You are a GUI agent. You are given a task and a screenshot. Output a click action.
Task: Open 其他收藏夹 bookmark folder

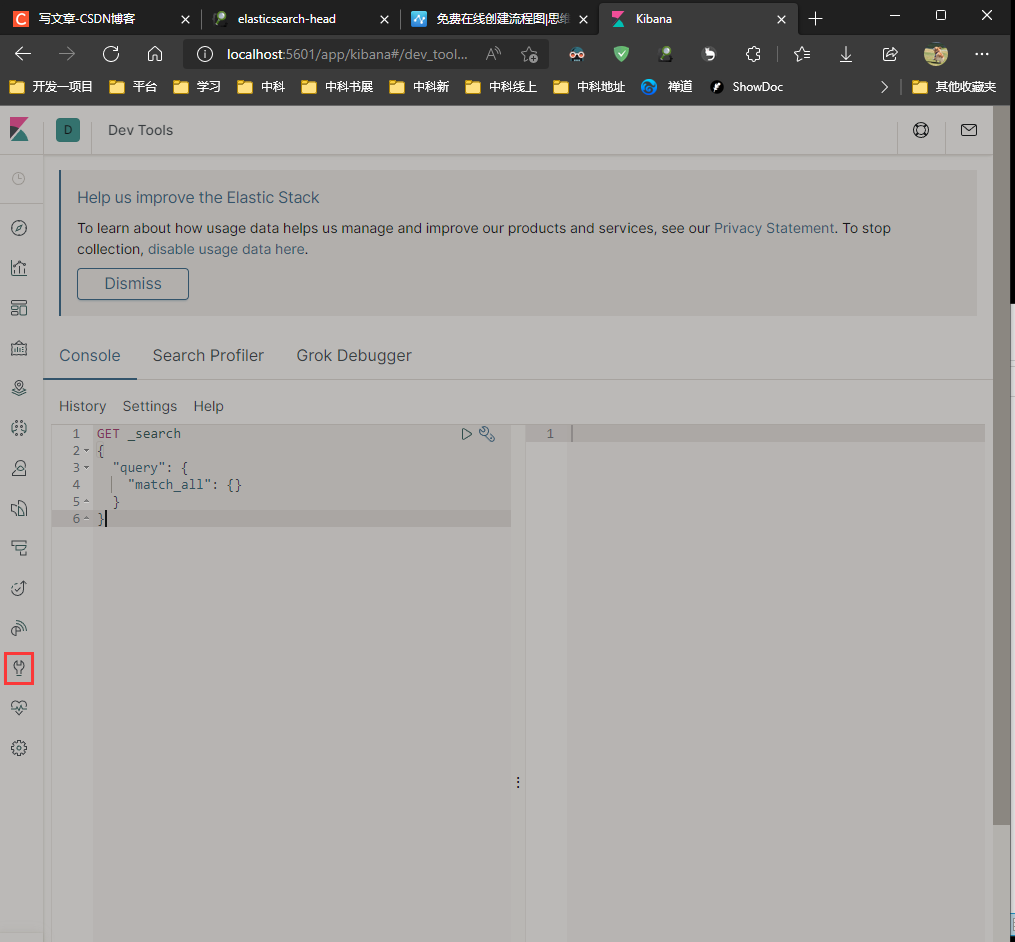tap(954, 87)
